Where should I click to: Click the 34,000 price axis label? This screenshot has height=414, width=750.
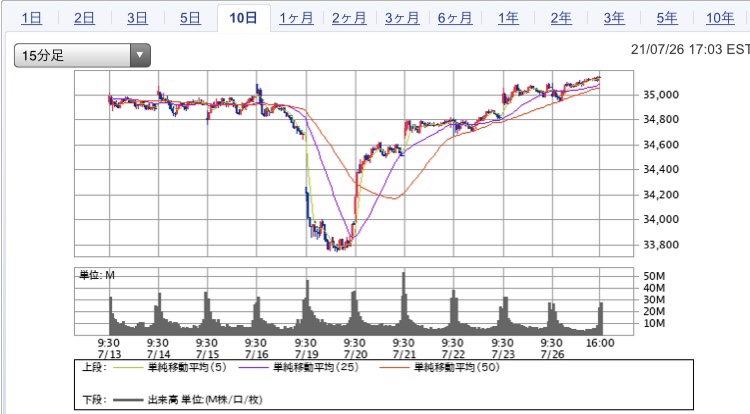[661, 219]
